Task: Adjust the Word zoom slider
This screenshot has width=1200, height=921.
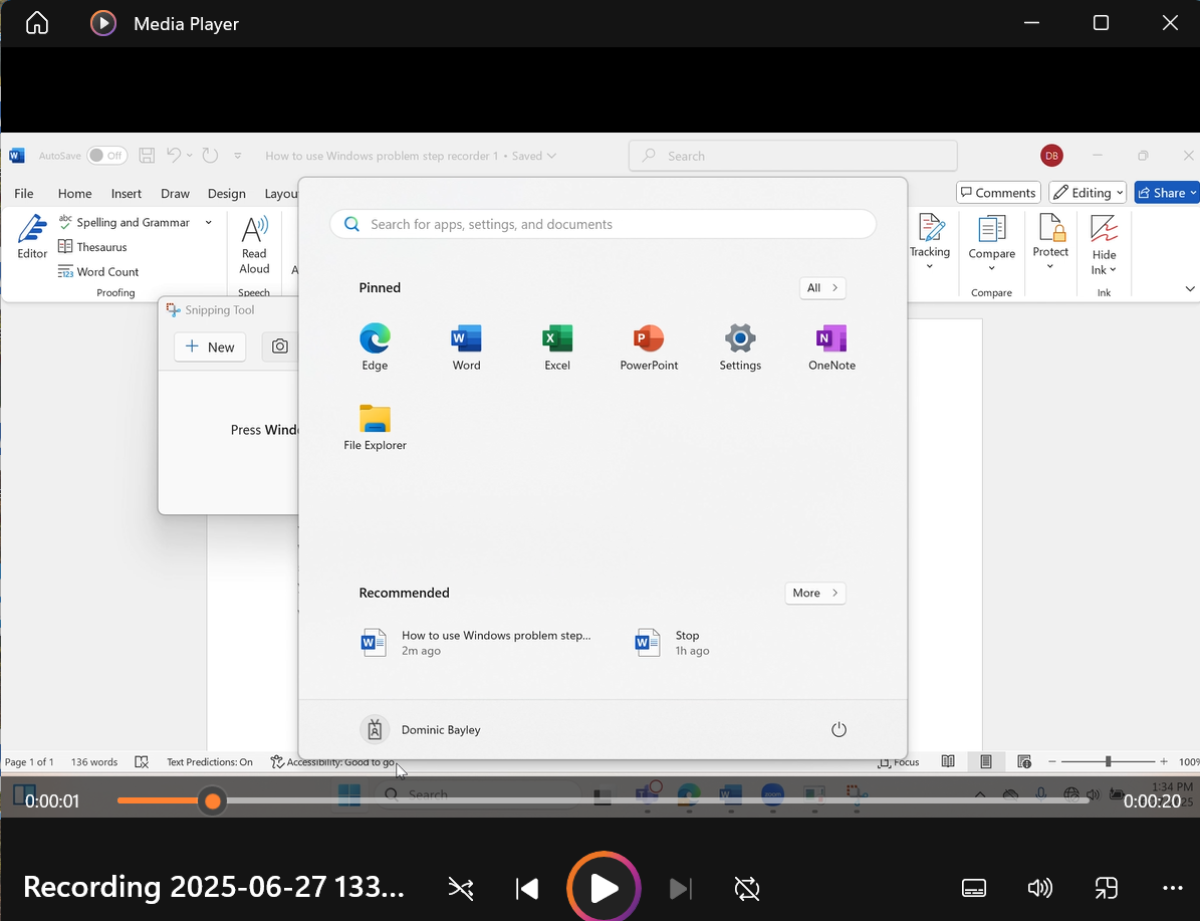Action: coord(1108,762)
